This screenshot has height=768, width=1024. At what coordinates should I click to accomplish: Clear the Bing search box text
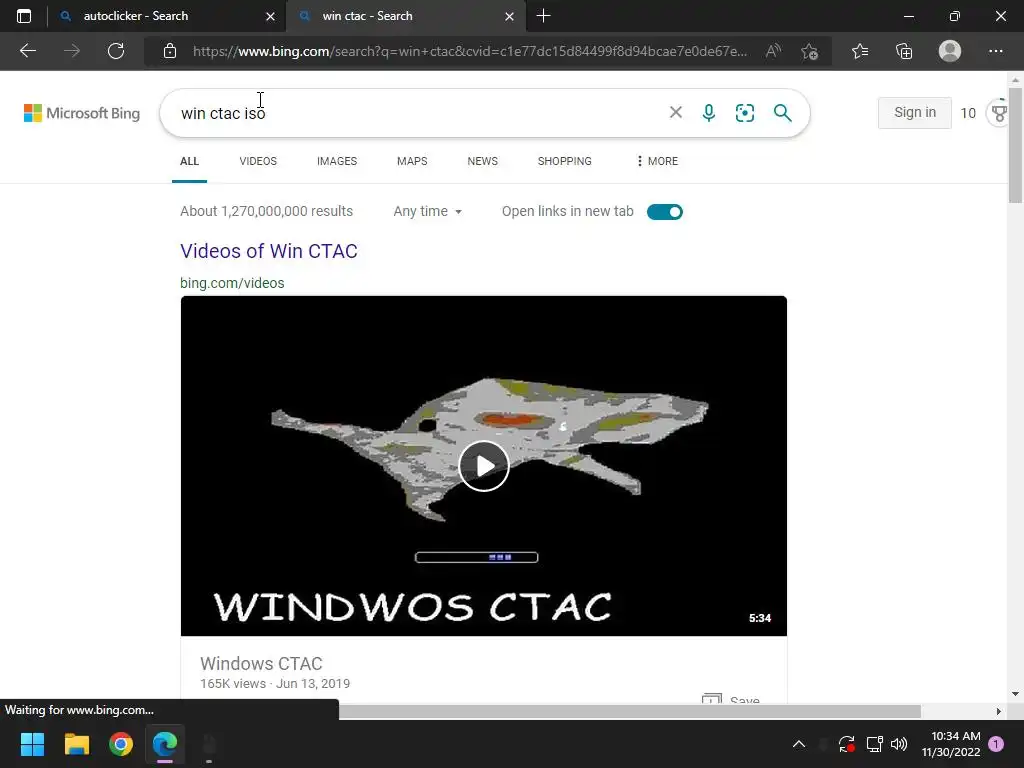click(x=676, y=112)
